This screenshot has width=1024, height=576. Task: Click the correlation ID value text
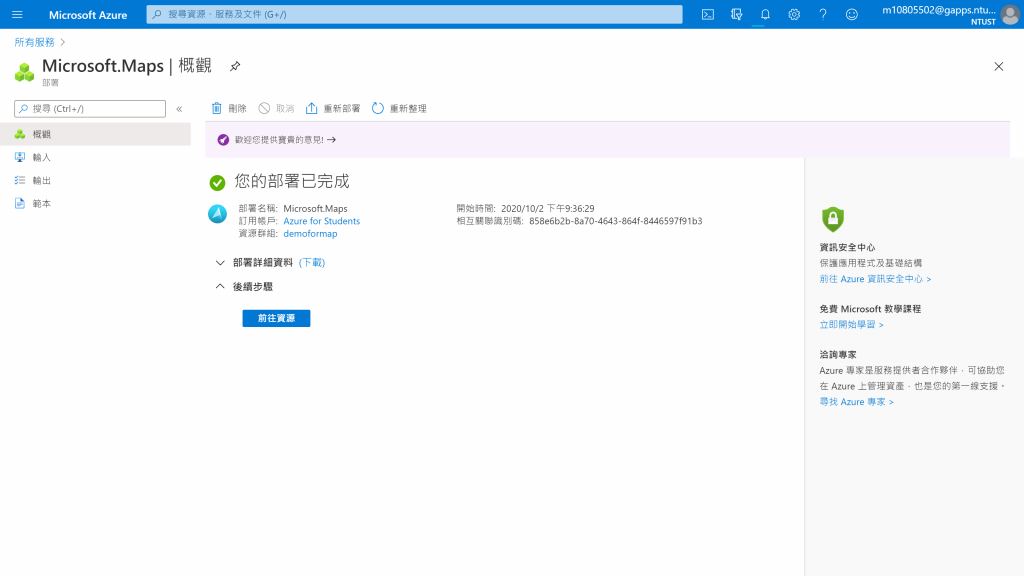click(616, 221)
